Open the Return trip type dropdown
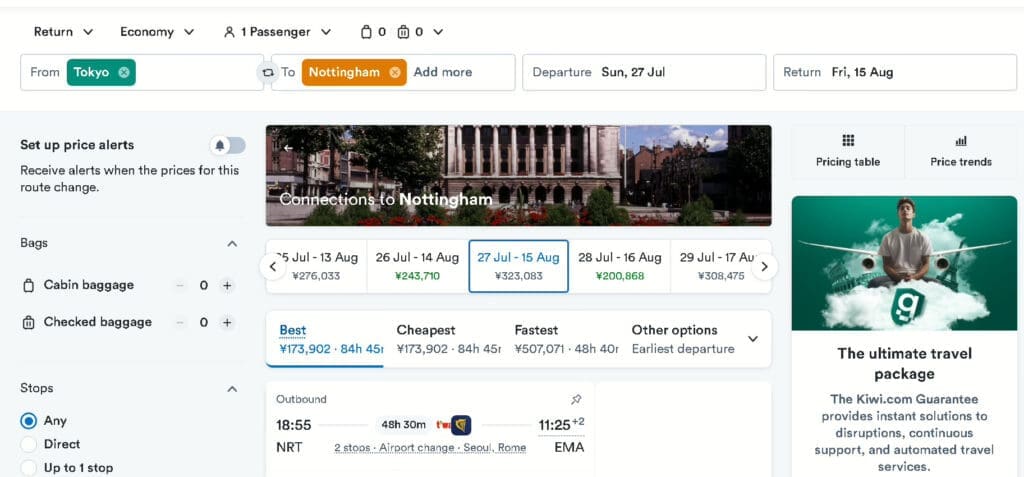The image size is (1024, 477). 63,32
